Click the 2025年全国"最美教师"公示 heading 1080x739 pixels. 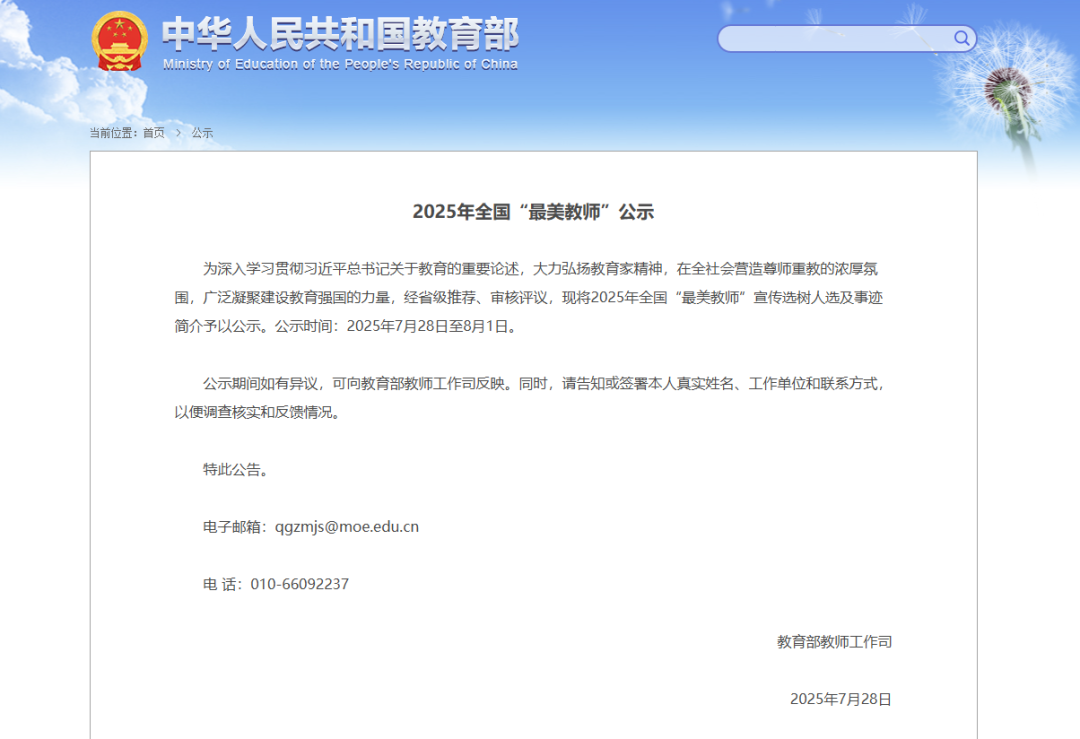(532, 212)
